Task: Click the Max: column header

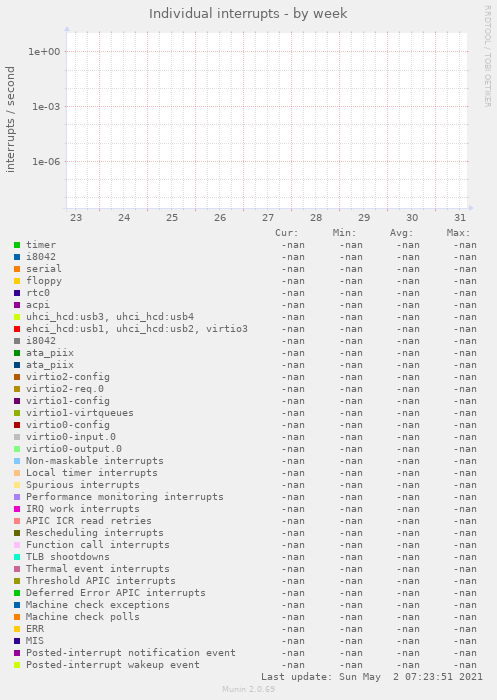Action: [x=458, y=233]
